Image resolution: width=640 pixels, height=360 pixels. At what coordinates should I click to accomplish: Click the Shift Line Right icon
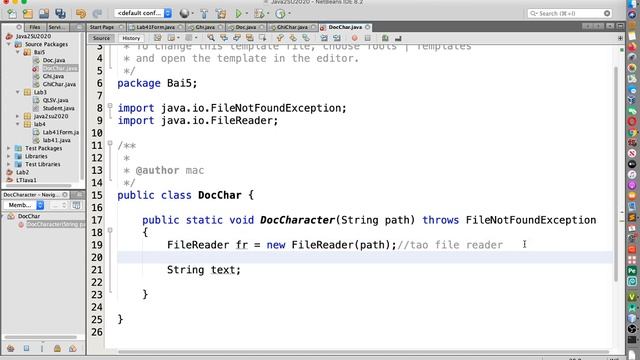pos(337,38)
